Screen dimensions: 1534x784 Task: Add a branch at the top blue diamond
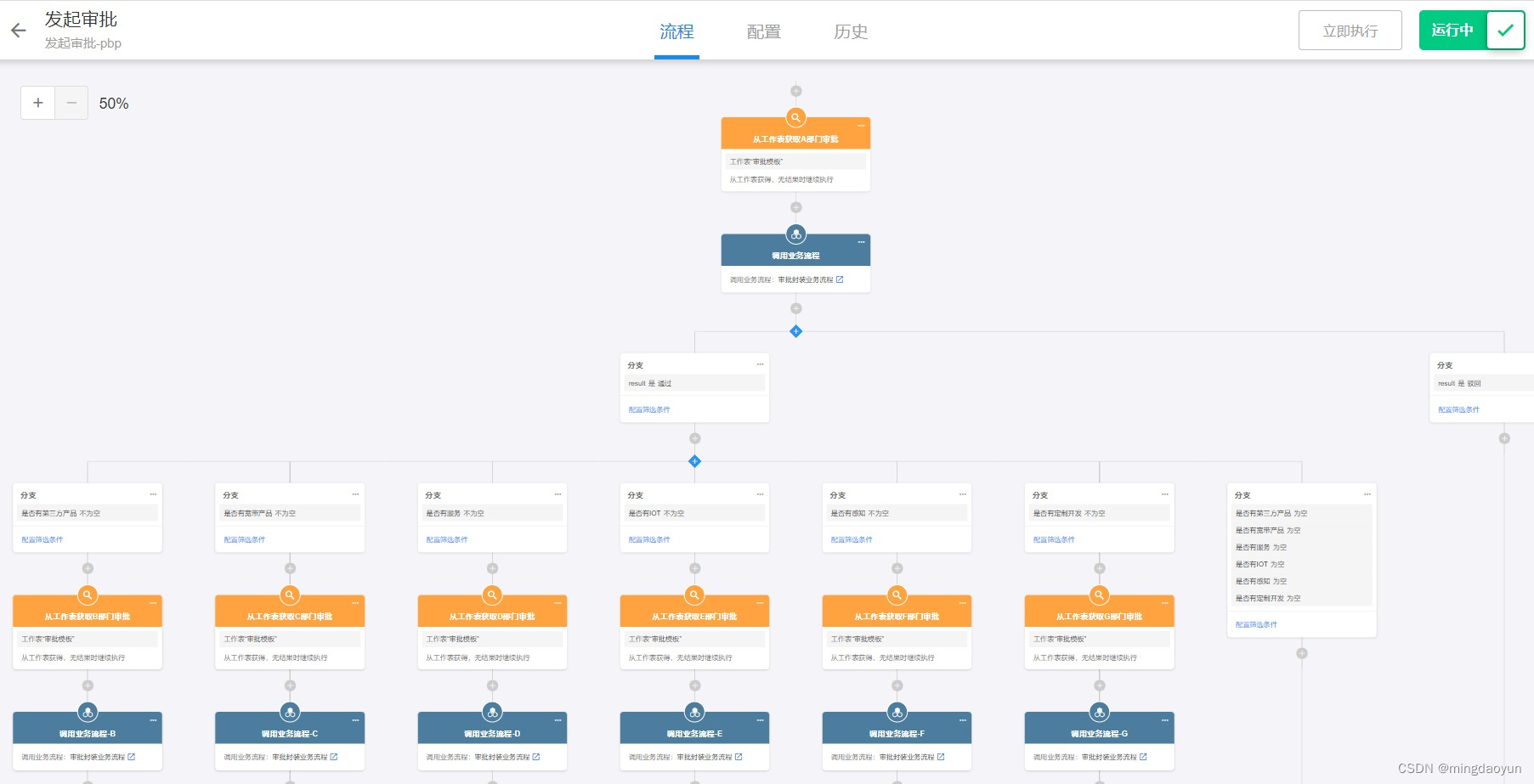(x=795, y=331)
